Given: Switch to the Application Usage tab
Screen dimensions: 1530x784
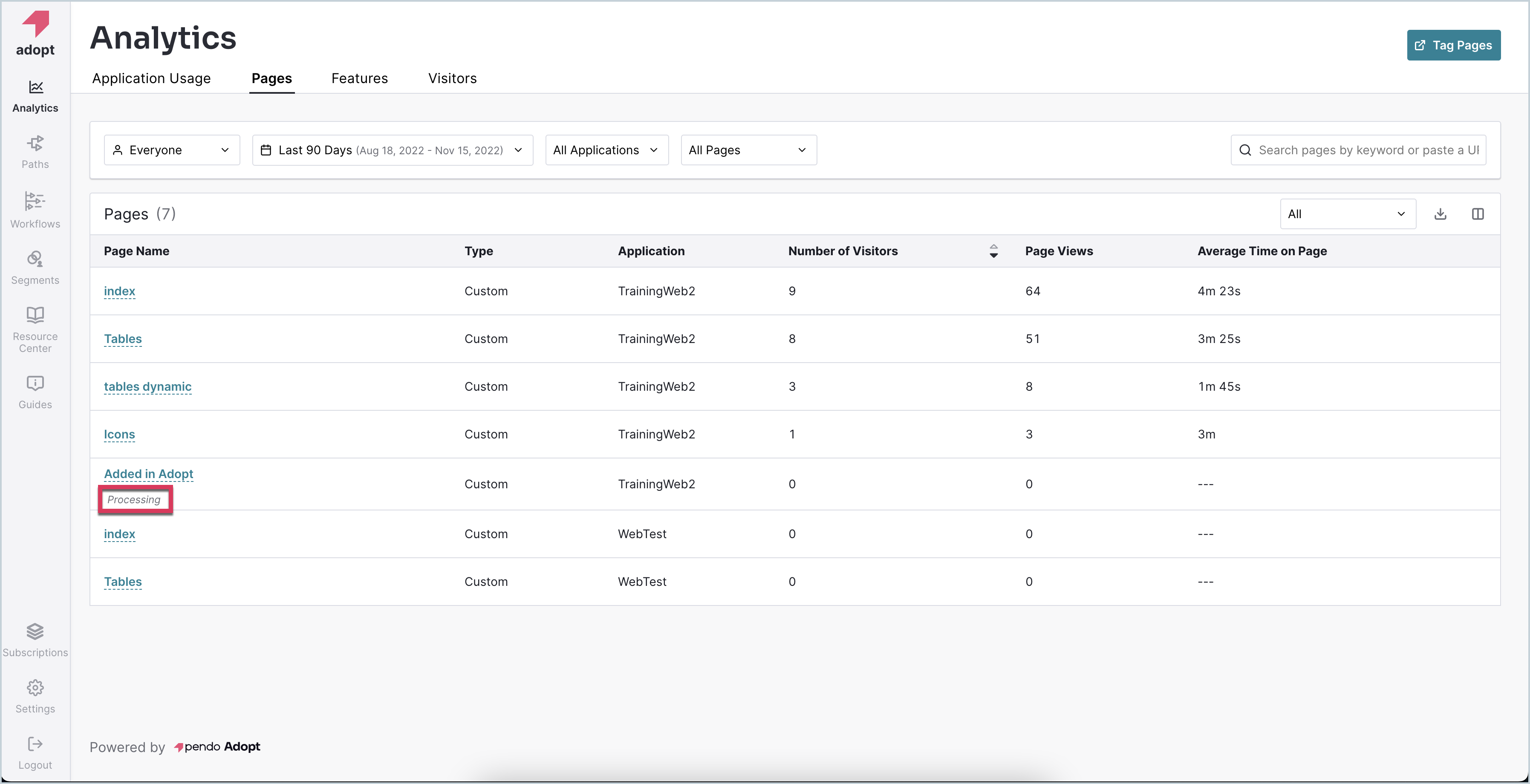Looking at the screenshot, I should tap(151, 78).
